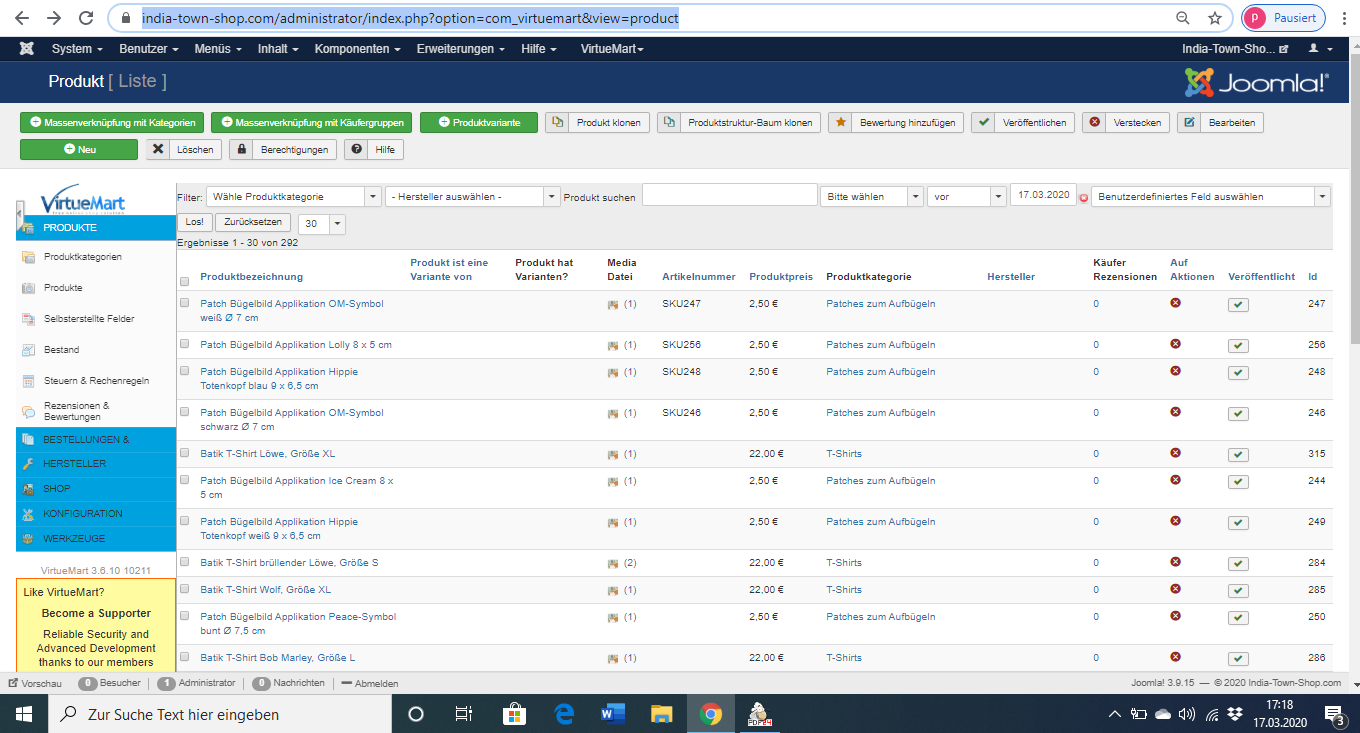Open the results-per-page dropdown showing 30

[321, 224]
